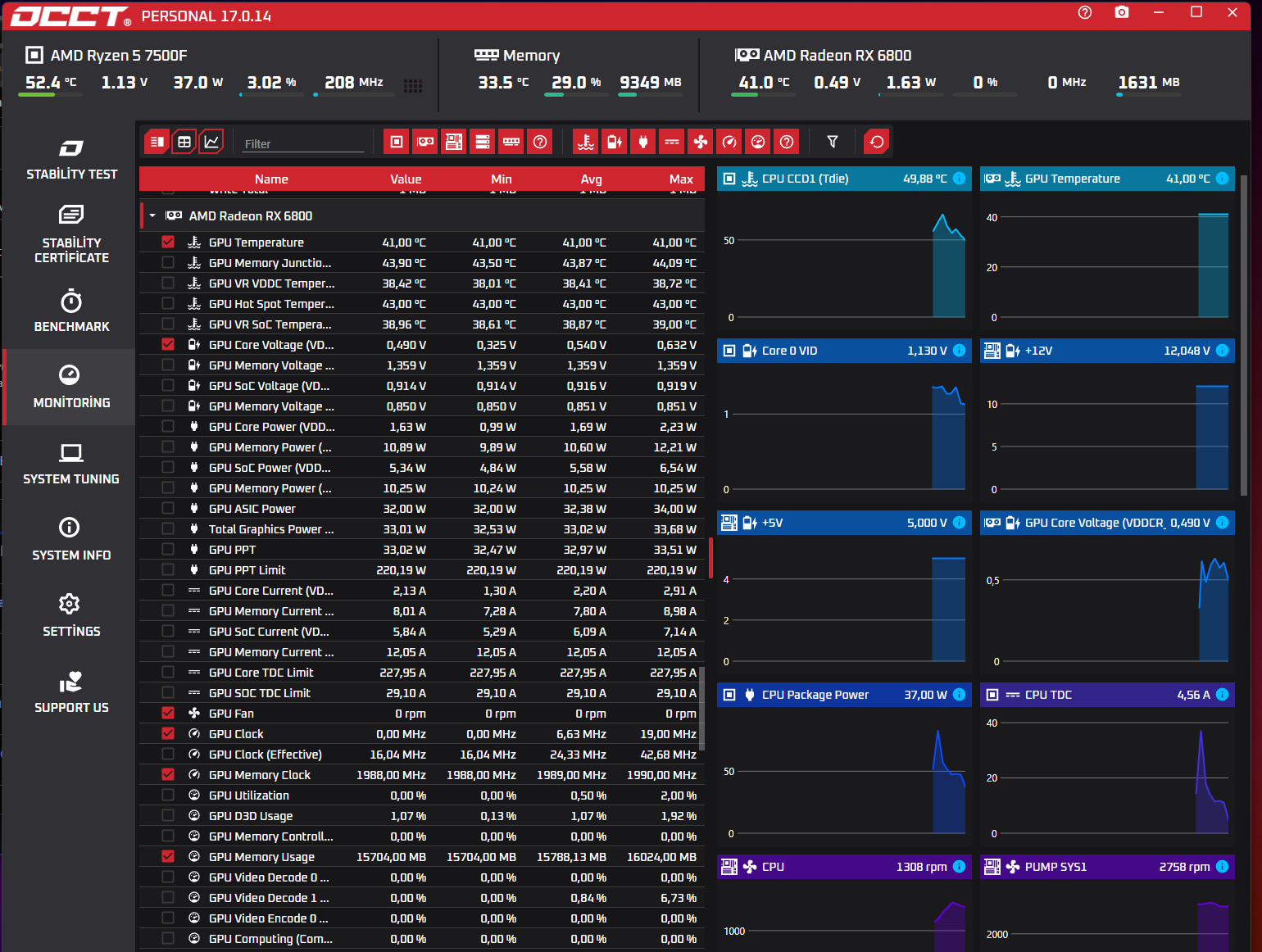The image size is (1262, 952).
Task: Click info icon on Core 0 VID graph
Action: point(960,351)
